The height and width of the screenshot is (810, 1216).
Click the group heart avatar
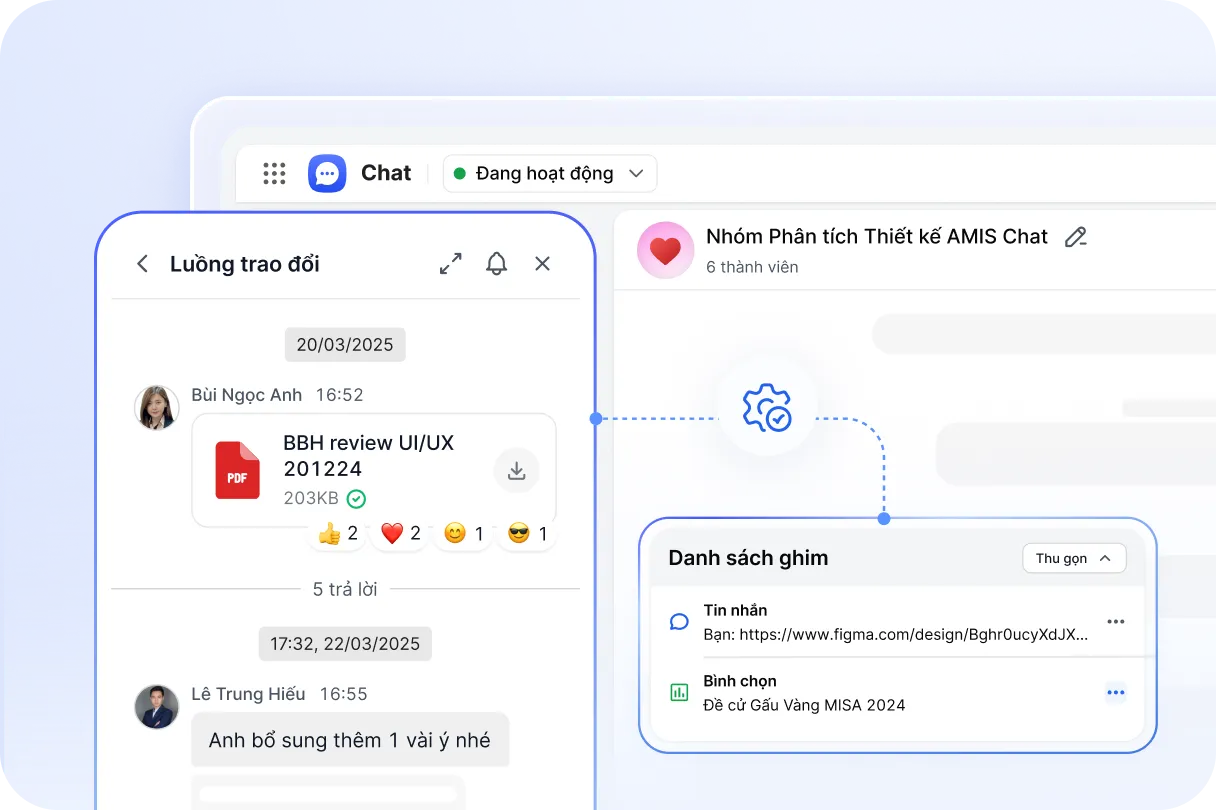click(x=665, y=250)
